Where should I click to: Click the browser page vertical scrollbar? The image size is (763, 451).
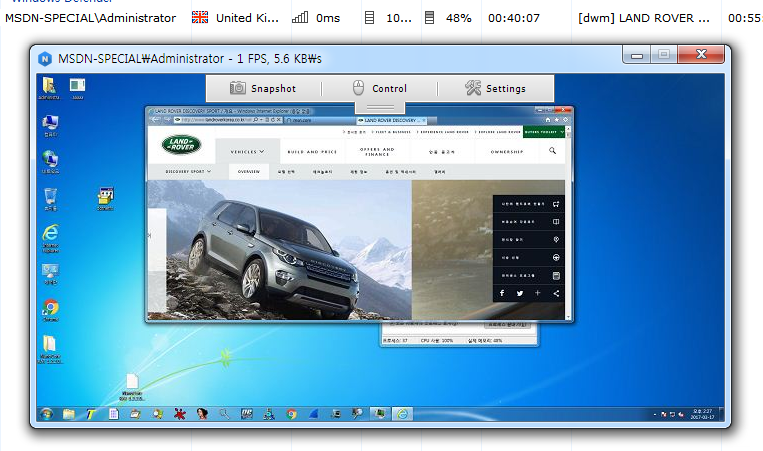click(568, 223)
